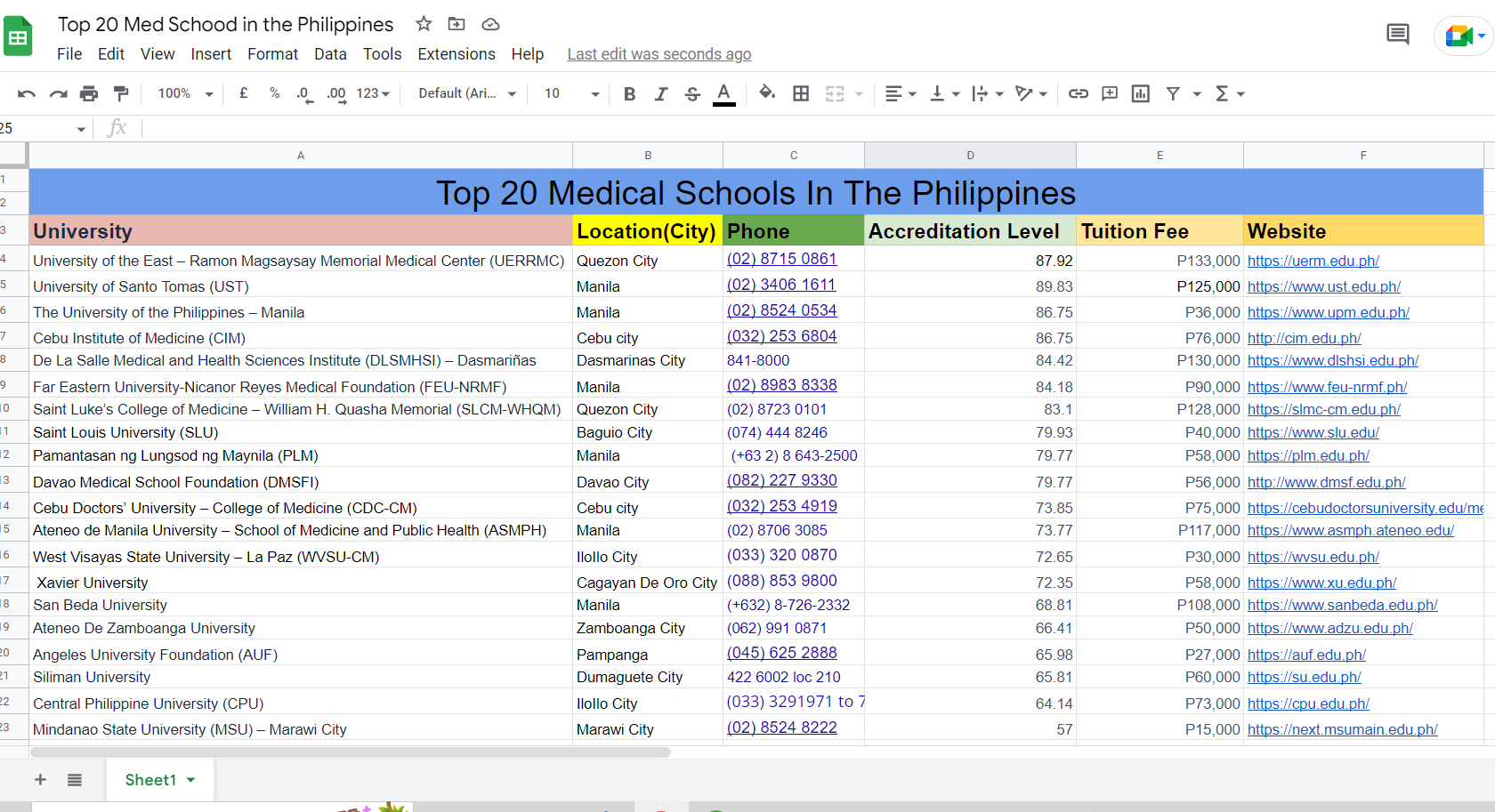Viewport: 1495px width, 812px height.
Task: Expand the merge type dropdown arrow
Action: tap(859, 93)
